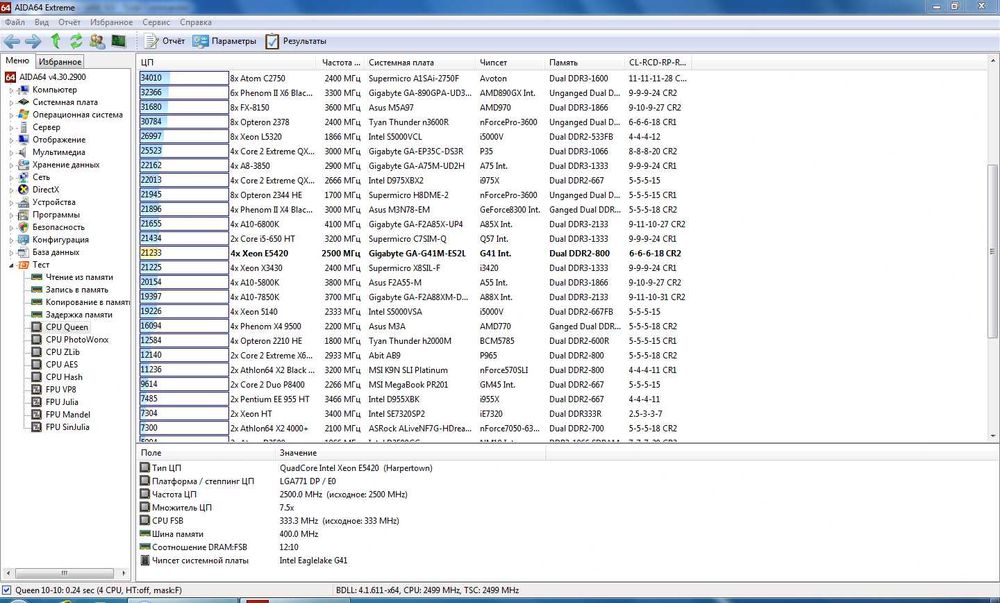Expand the Хранение данных tree node
1000x603 pixels.
pyautogui.click(x=11, y=165)
